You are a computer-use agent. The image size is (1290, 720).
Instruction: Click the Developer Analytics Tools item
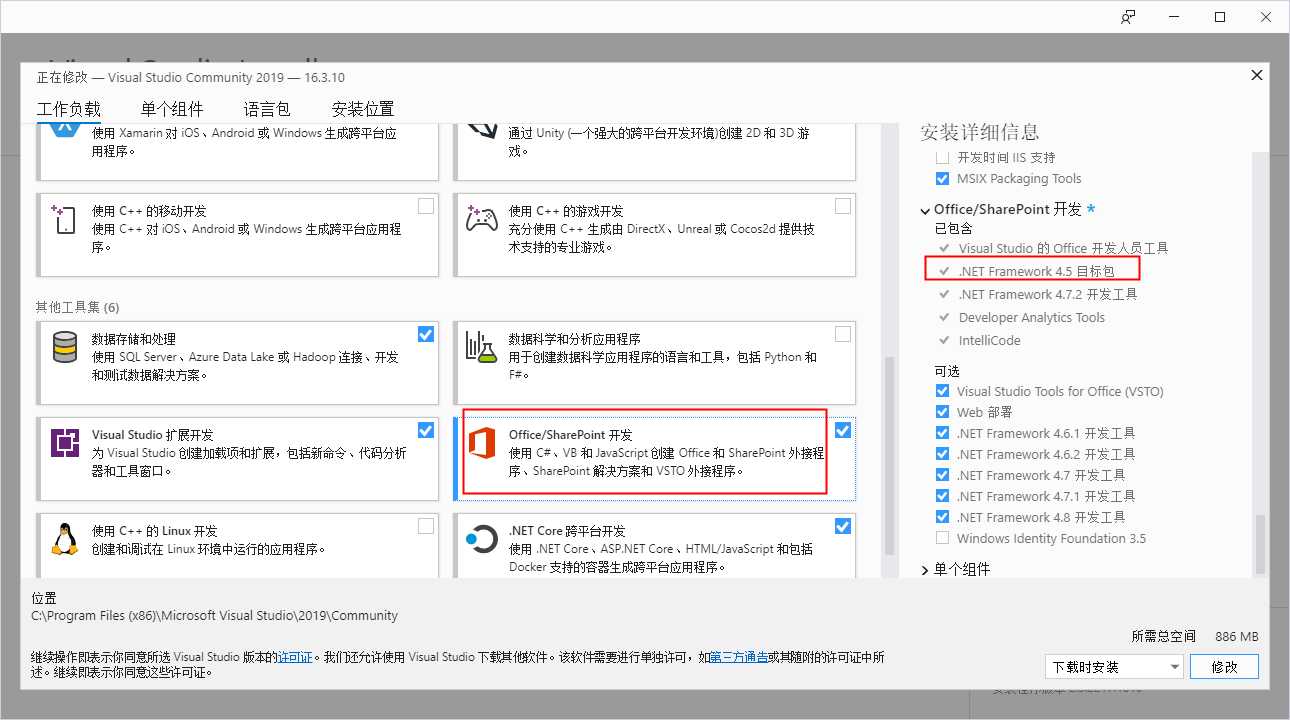(x=1031, y=317)
